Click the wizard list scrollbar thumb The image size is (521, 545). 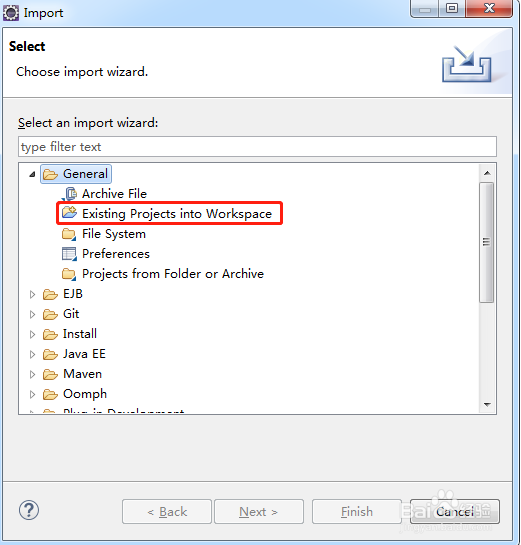tap(487, 242)
